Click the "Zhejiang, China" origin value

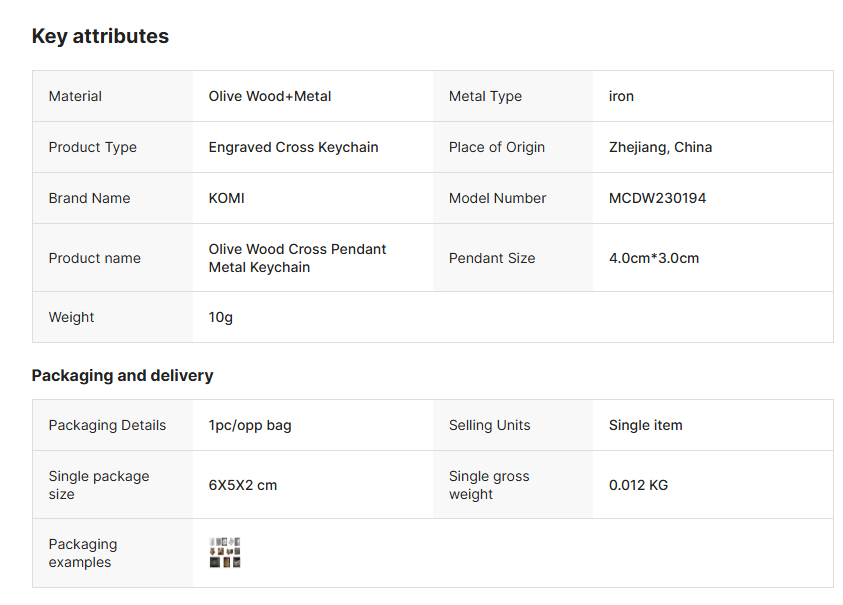pos(660,148)
